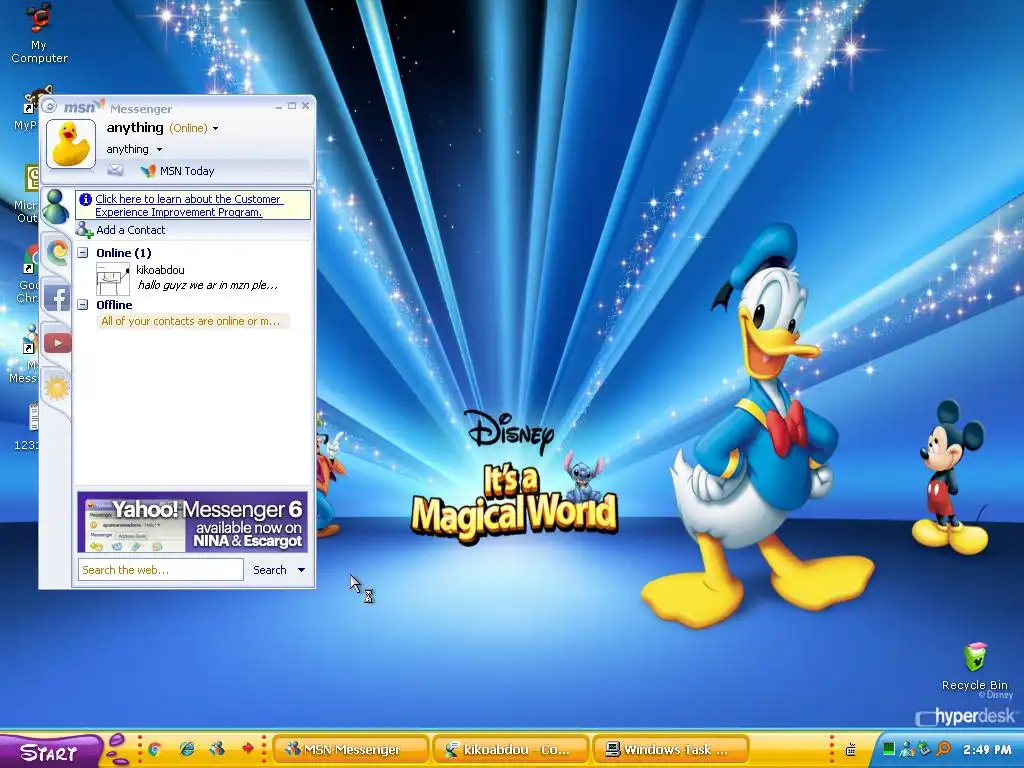Collapse the Online (1) group
This screenshot has height=768, width=1024.
tap(83, 253)
